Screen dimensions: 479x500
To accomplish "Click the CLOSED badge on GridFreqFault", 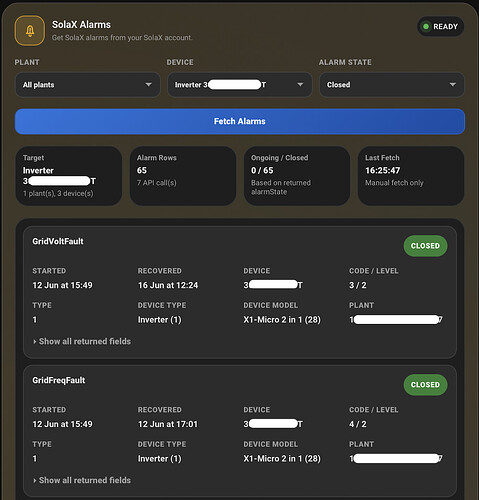I will coord(425,385).
